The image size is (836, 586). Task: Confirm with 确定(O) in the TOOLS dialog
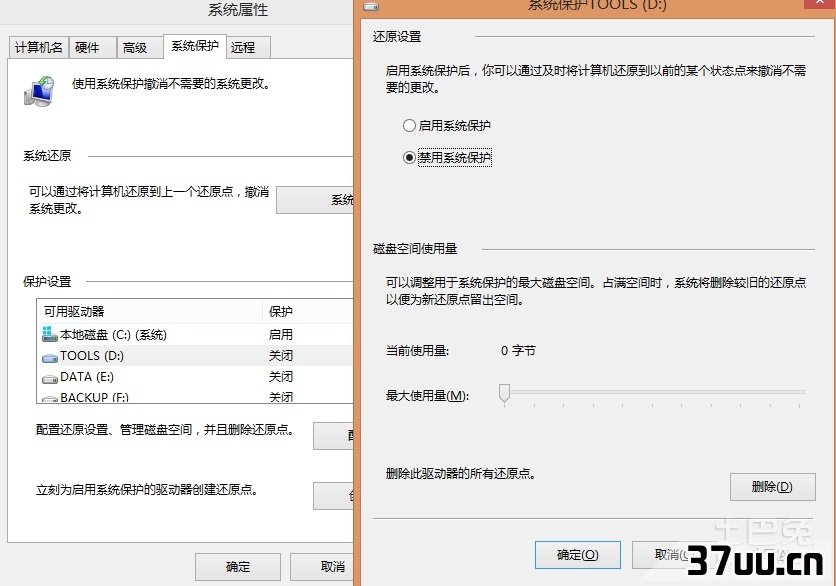(x=577, y=555)
